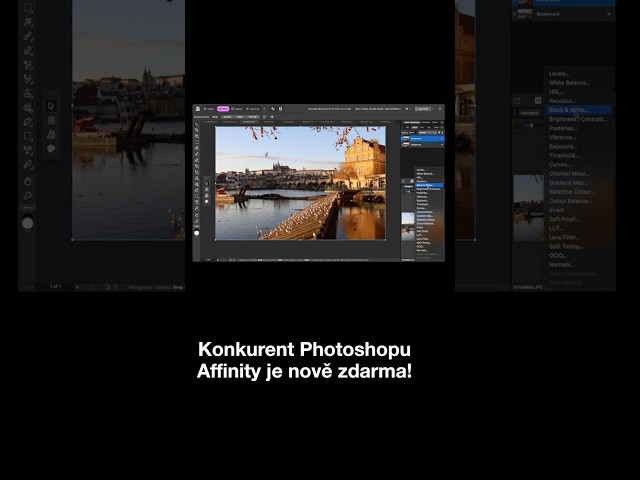This screenshot has width=640, height=480.
Task: Choose Exposure in the enlarged blurred menu
Action: pyautogui.click(x=562, y=146)
